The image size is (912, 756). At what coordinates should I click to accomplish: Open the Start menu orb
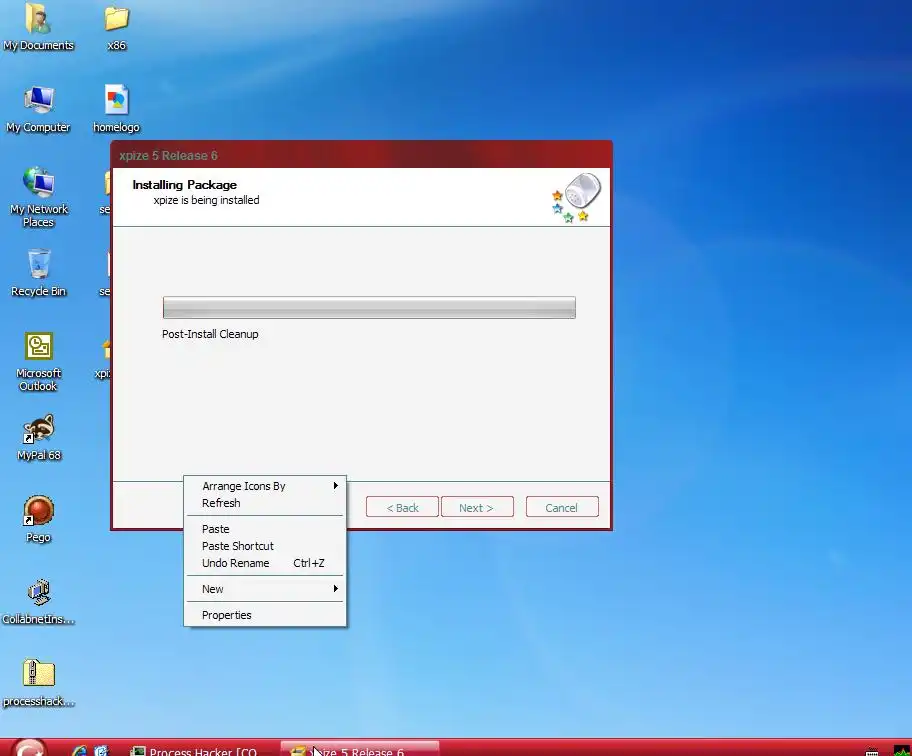pos(28,748)
